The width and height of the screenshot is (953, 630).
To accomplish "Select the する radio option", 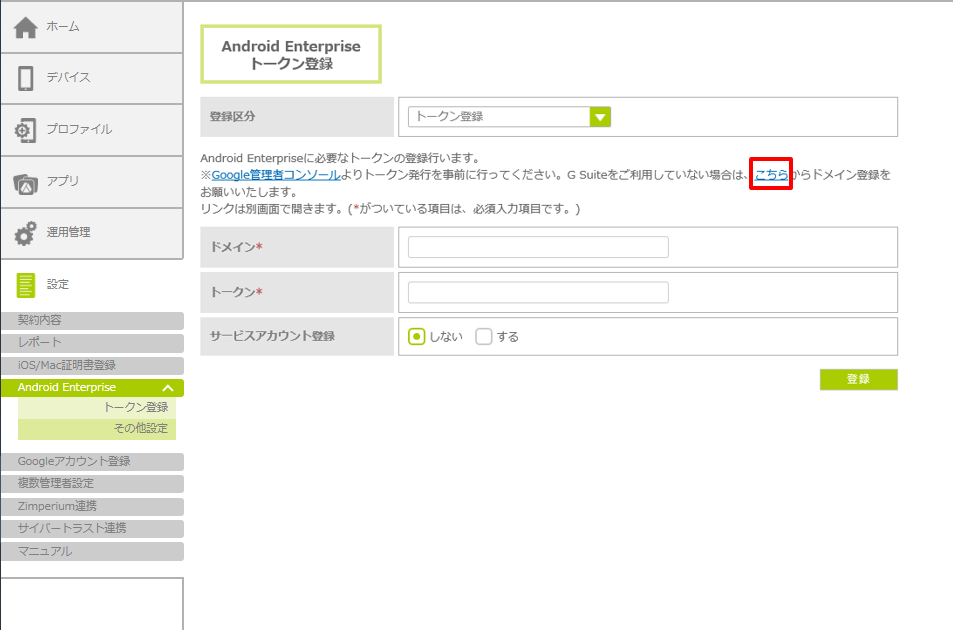I will (484, 337).
